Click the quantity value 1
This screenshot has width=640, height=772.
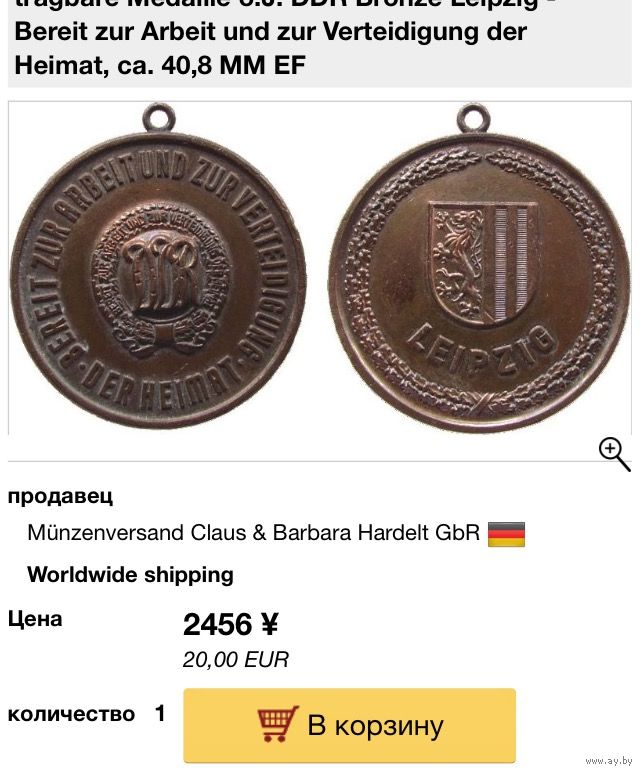coord(160,713)
